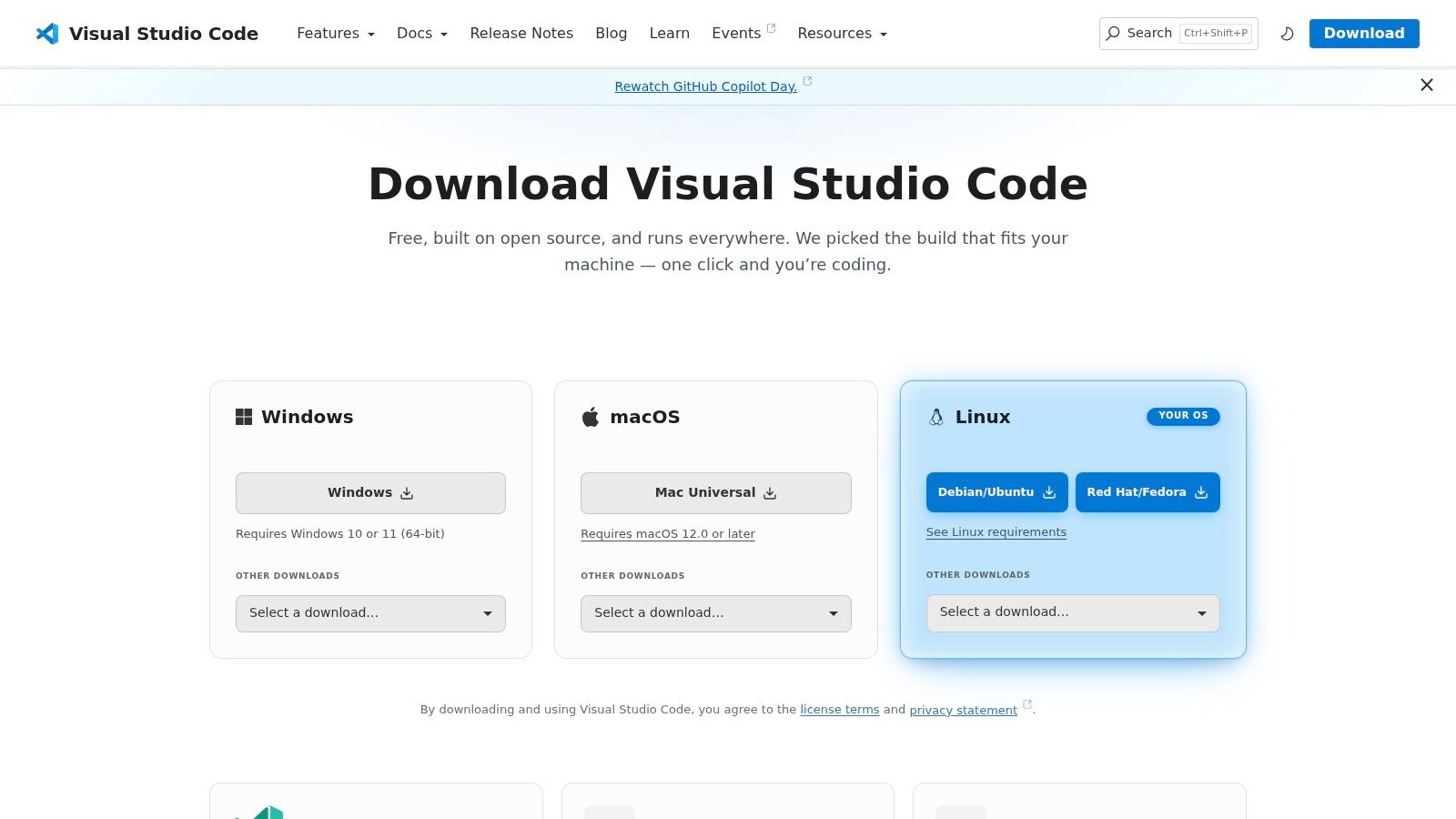The image size is (1456, 819).
Task: Open Release Notes page
Action: click(521, 34)
